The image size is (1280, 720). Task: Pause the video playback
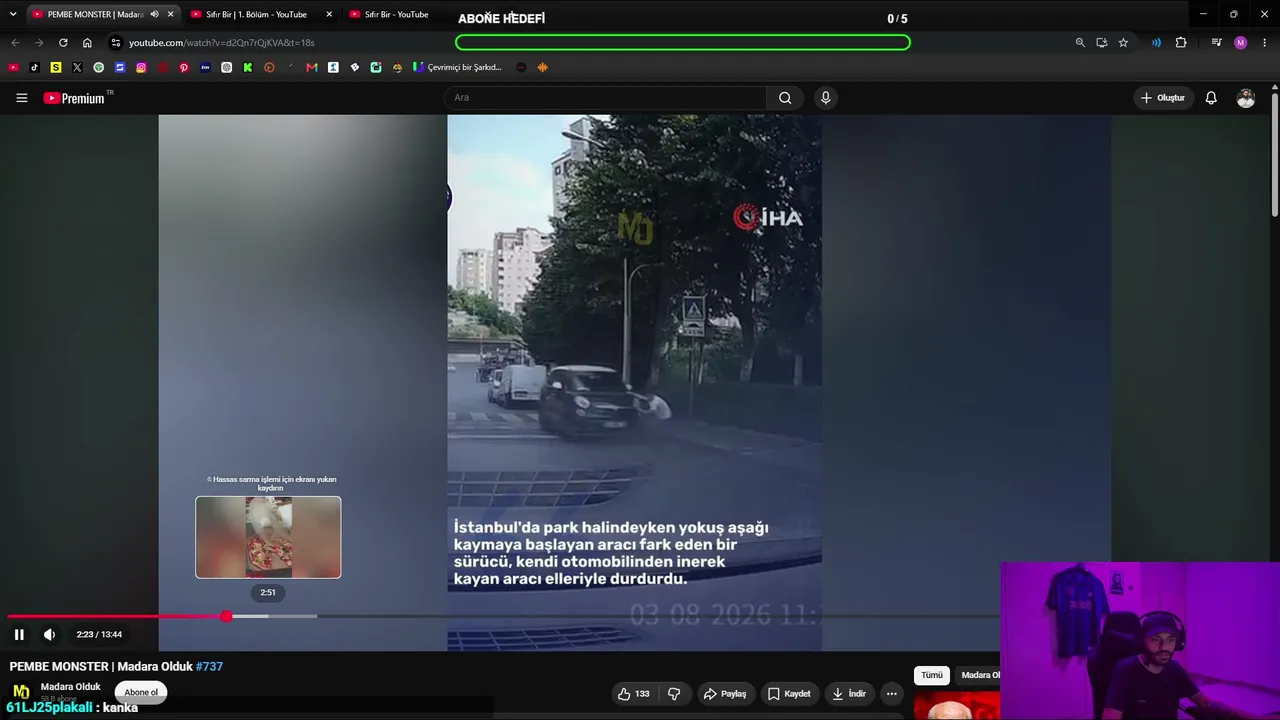(x=19, y=634)
